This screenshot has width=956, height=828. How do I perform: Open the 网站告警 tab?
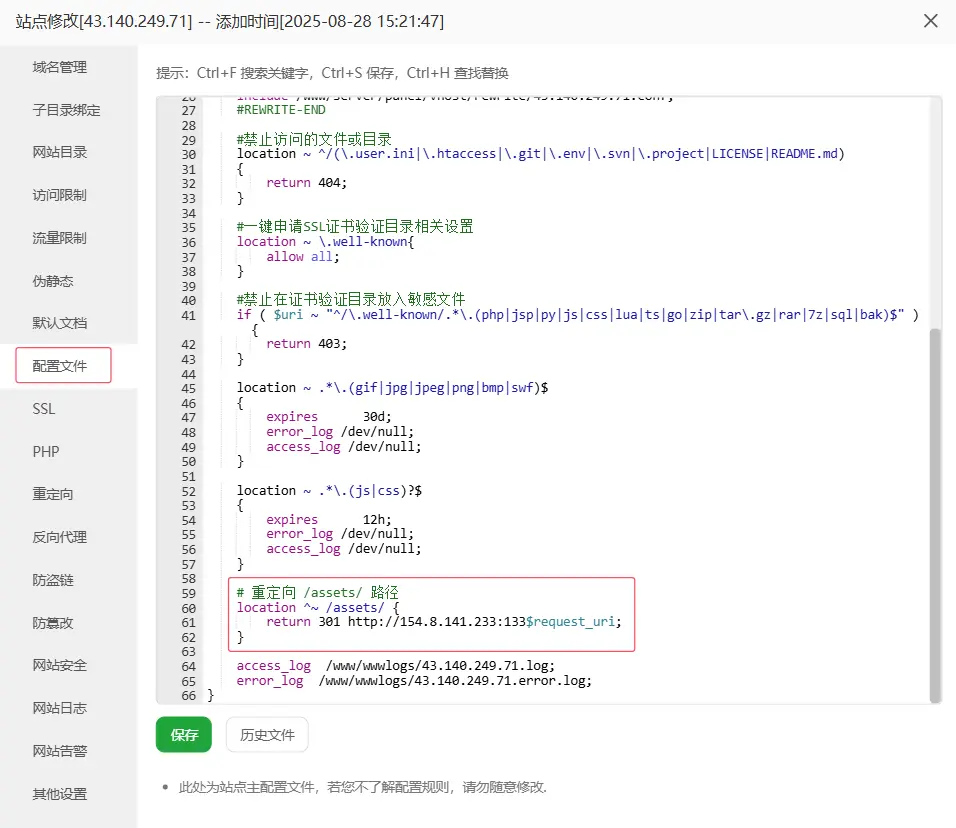[x=60, y=751]
